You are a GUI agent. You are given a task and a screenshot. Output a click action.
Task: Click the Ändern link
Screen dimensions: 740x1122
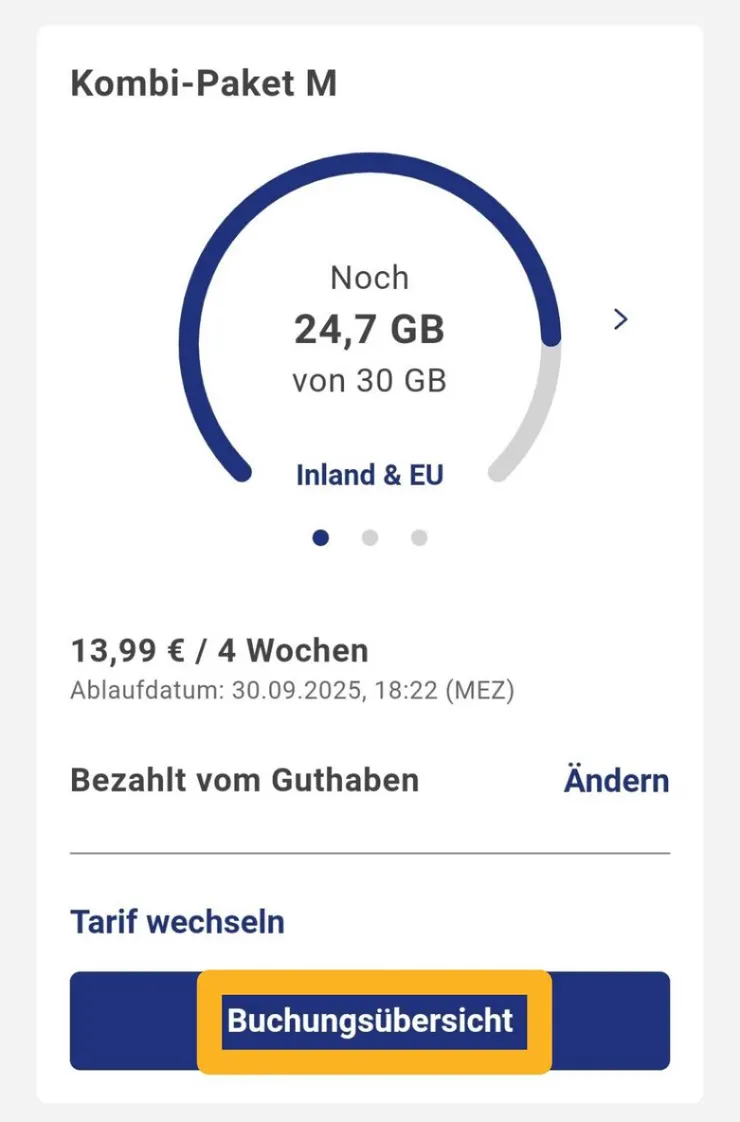coord(616,780)
